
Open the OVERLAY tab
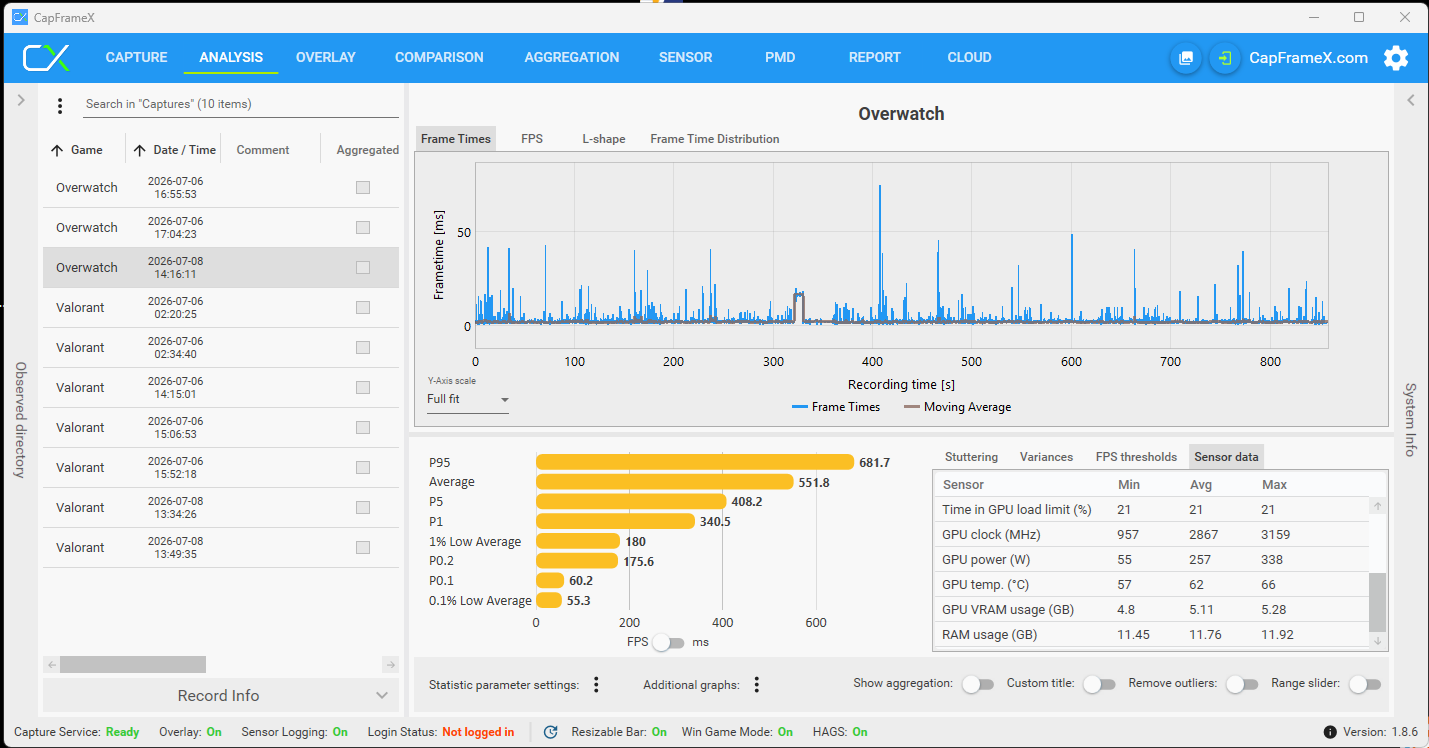tap(326, 58)
